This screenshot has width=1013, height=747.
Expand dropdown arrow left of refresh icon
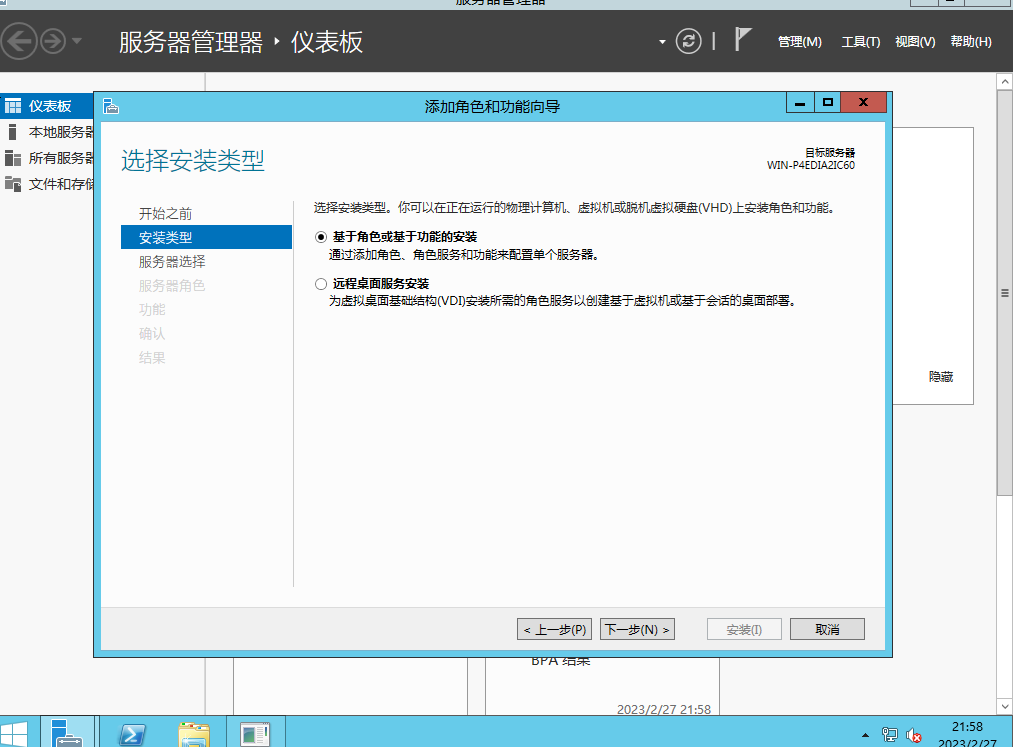[x=662, y=42]
